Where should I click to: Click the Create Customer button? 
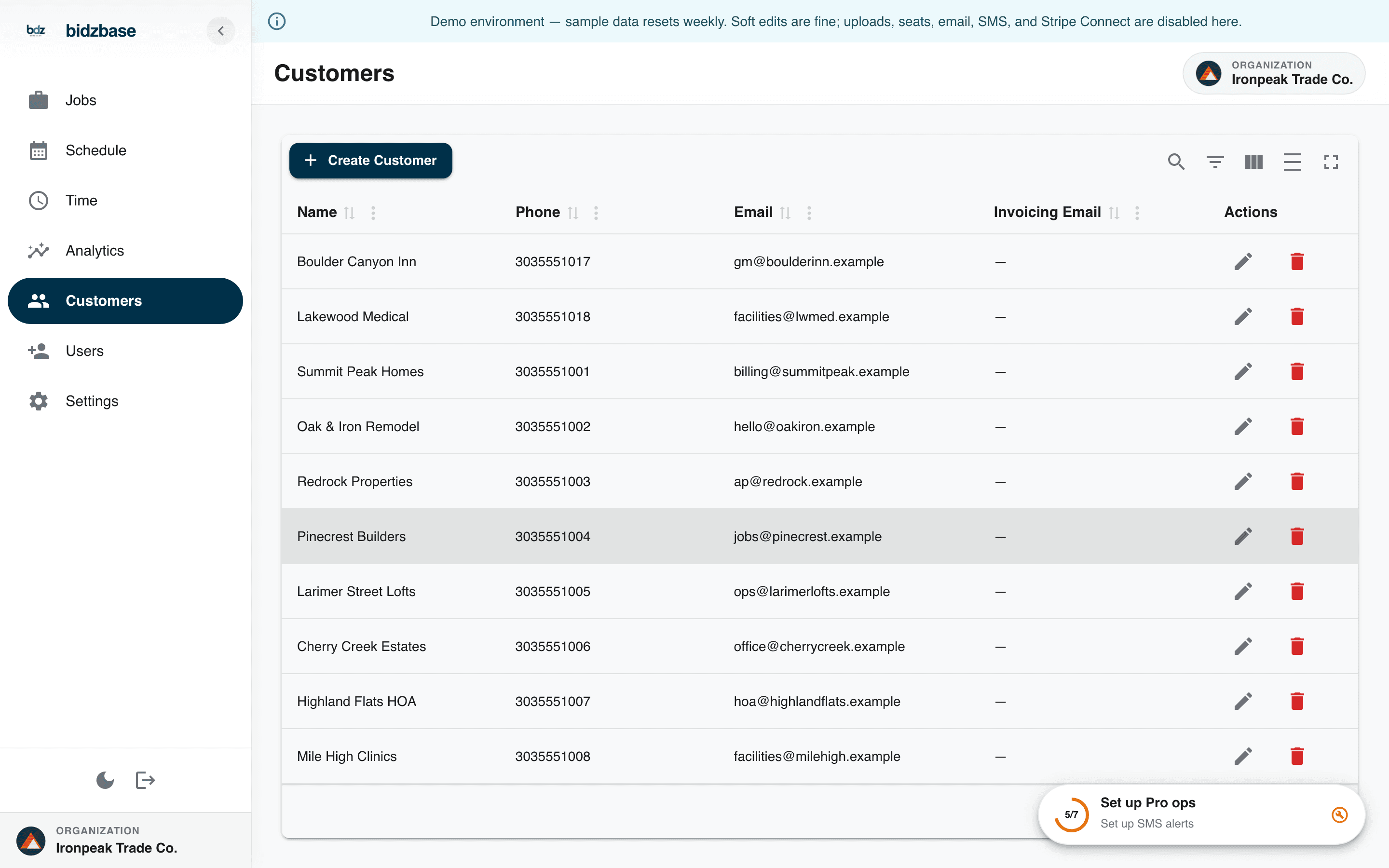[x=371, y=160]
